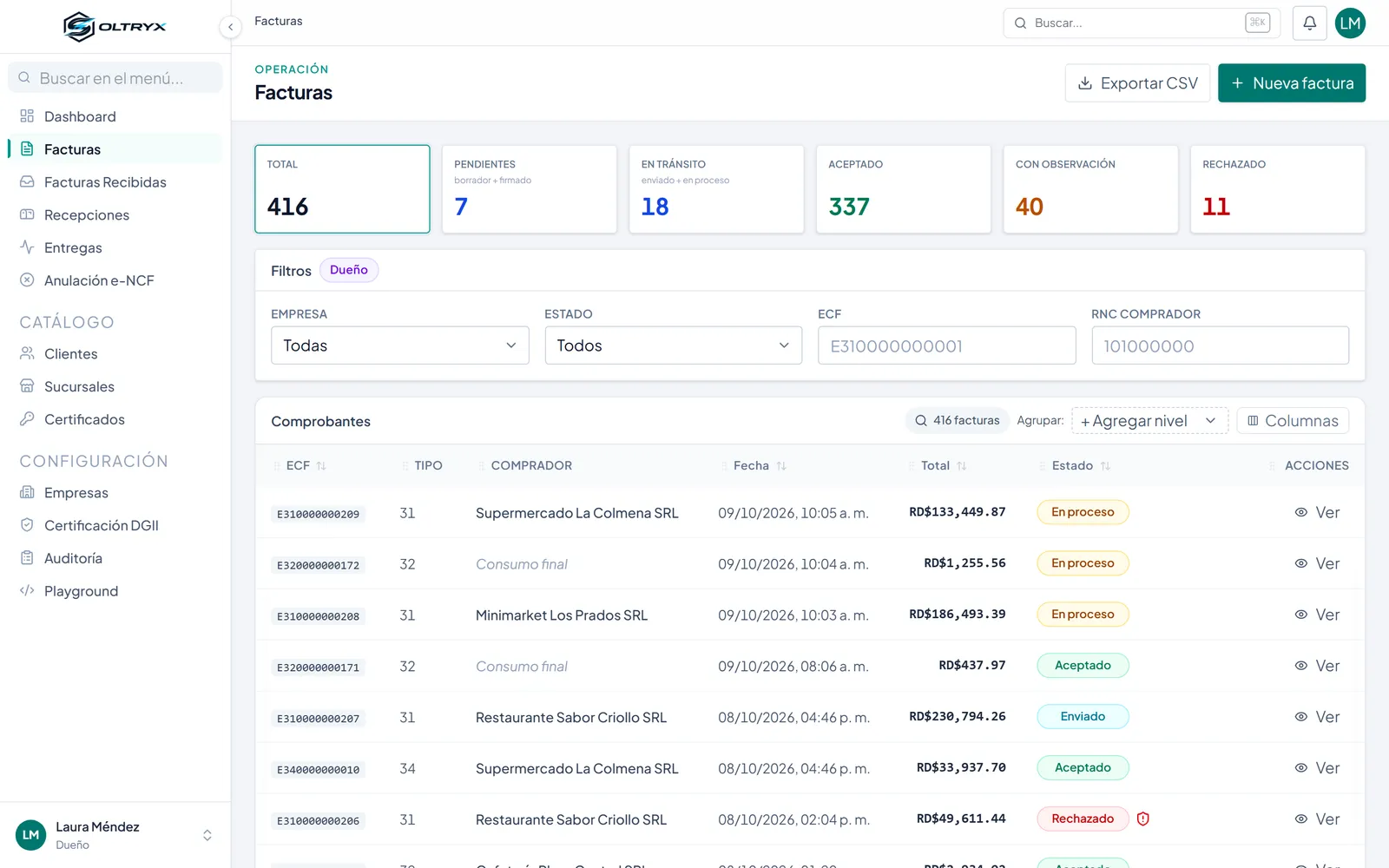Open the Estado dropdown showing Todos
This screenshot has width=1389, height=868.
[674, 345]
